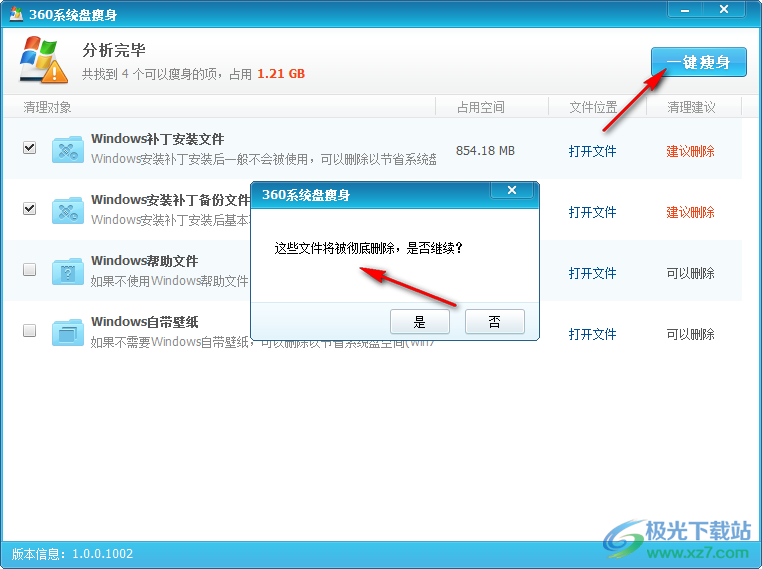The height and width of the screenshot is (569, 762).
Task: Click the 一键瘦身 button
Action: (x=698, y=62)
